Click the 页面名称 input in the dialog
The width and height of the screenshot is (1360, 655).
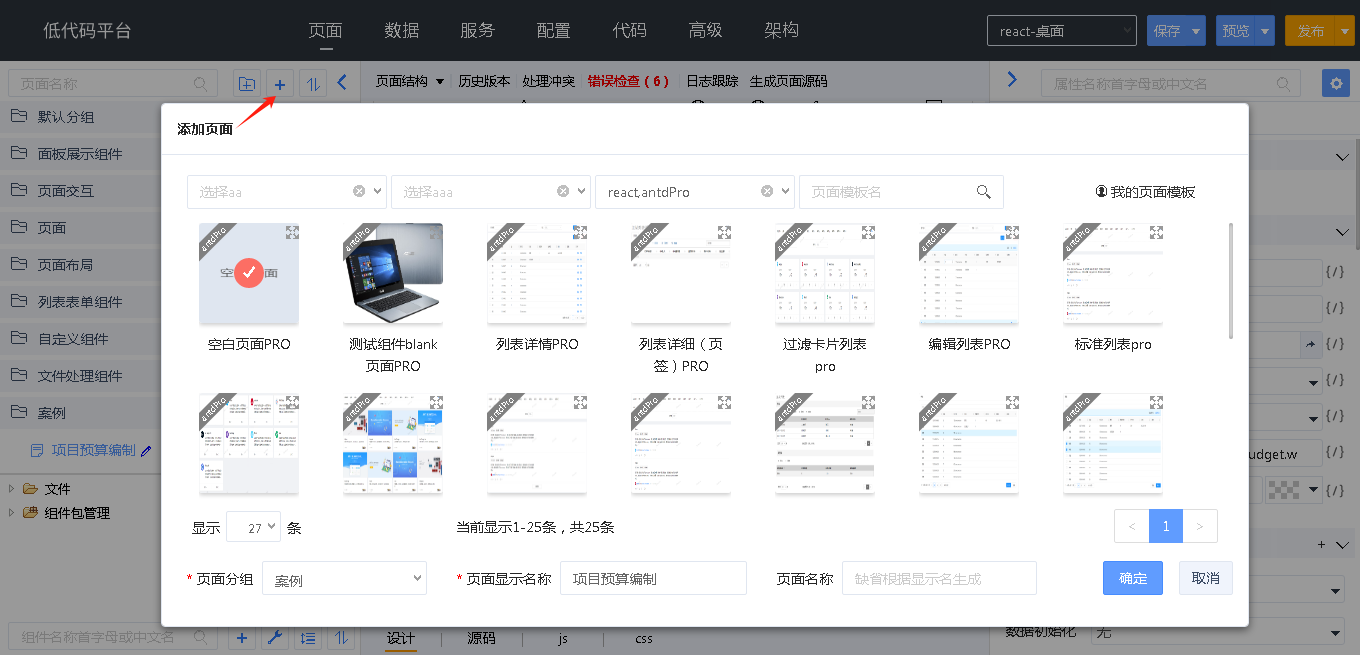point(939,578)
